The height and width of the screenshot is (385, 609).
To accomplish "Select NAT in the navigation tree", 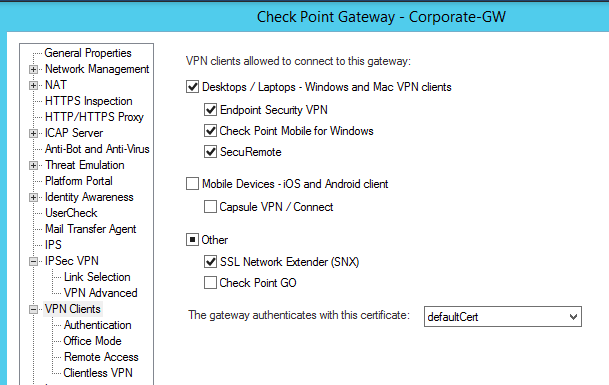I will [x=56, y=85].
